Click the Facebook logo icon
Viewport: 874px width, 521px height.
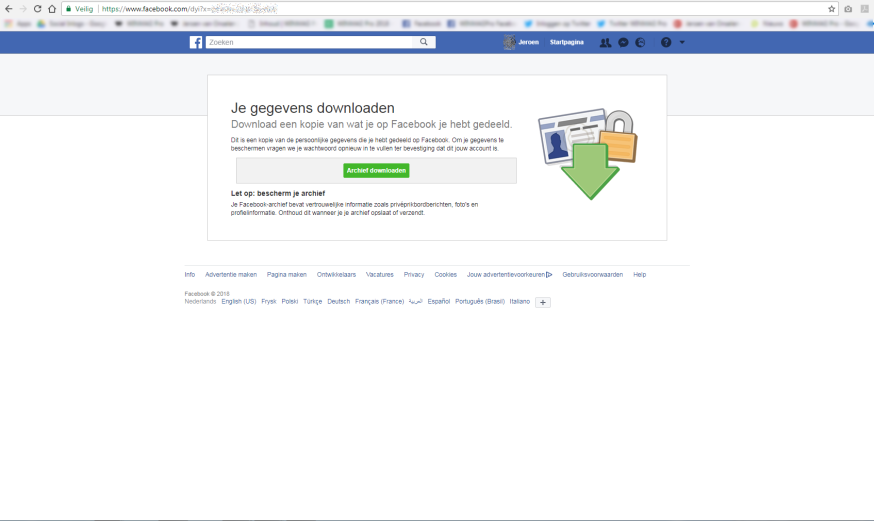tap(196, 42)
